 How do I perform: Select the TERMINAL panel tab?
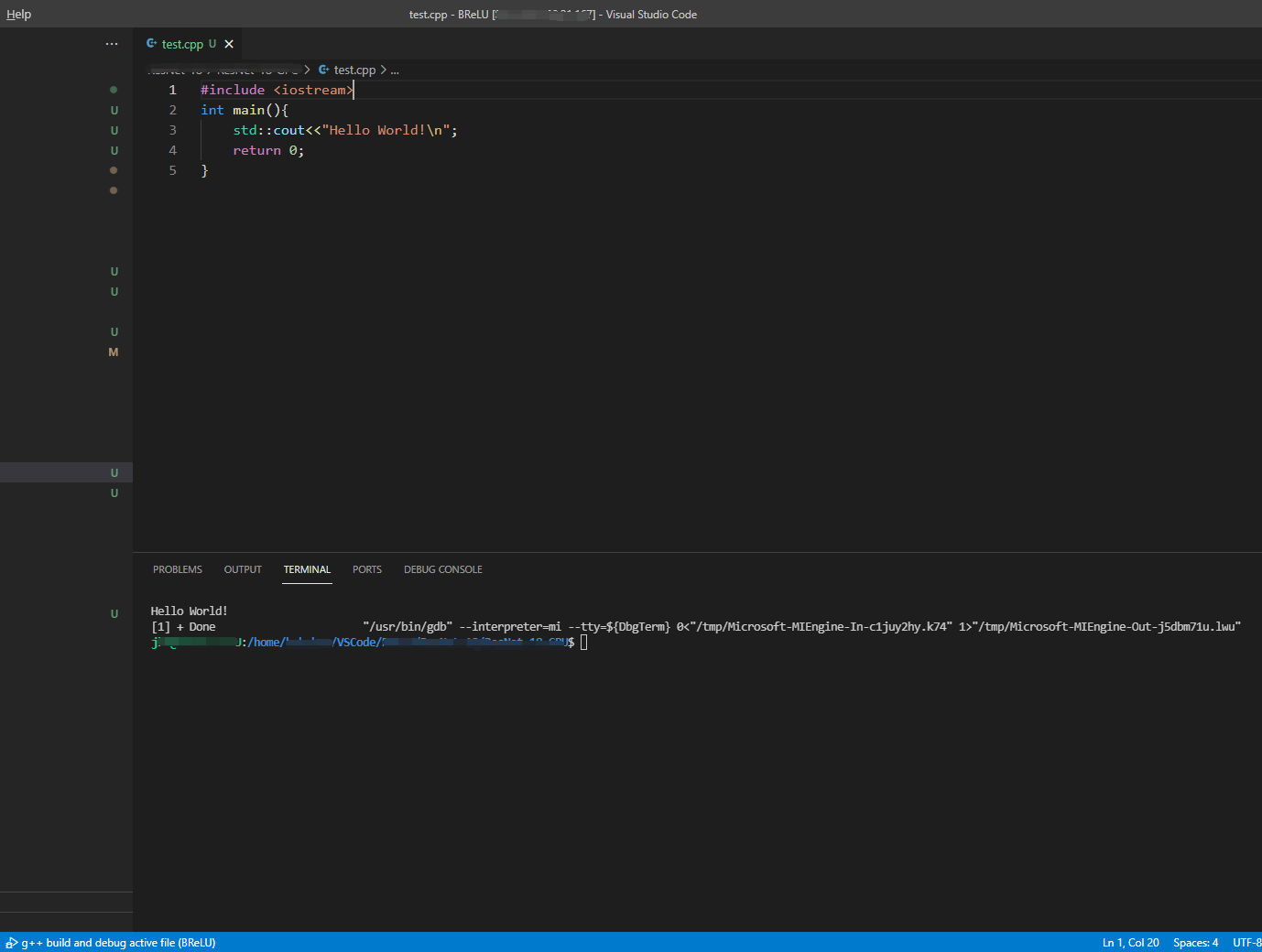pyautogui.click(x=307, y=569)
